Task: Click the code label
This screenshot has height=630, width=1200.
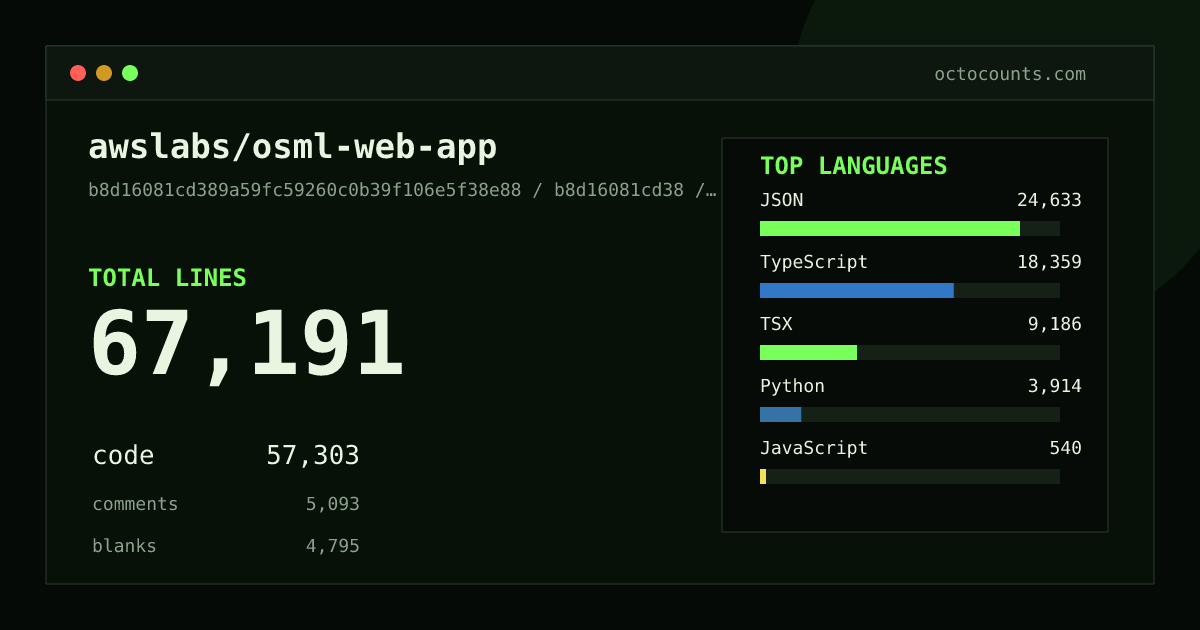Action: (x=123, y=456)
